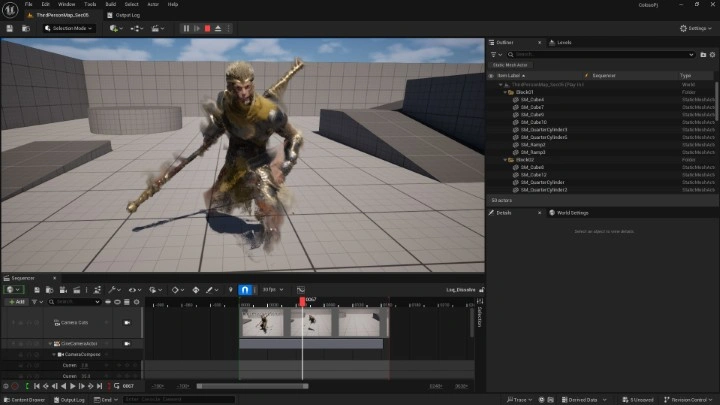Click the magnet snapping icon in Sequencer
This screenshot has height=405, width=720.
(245, 290)
